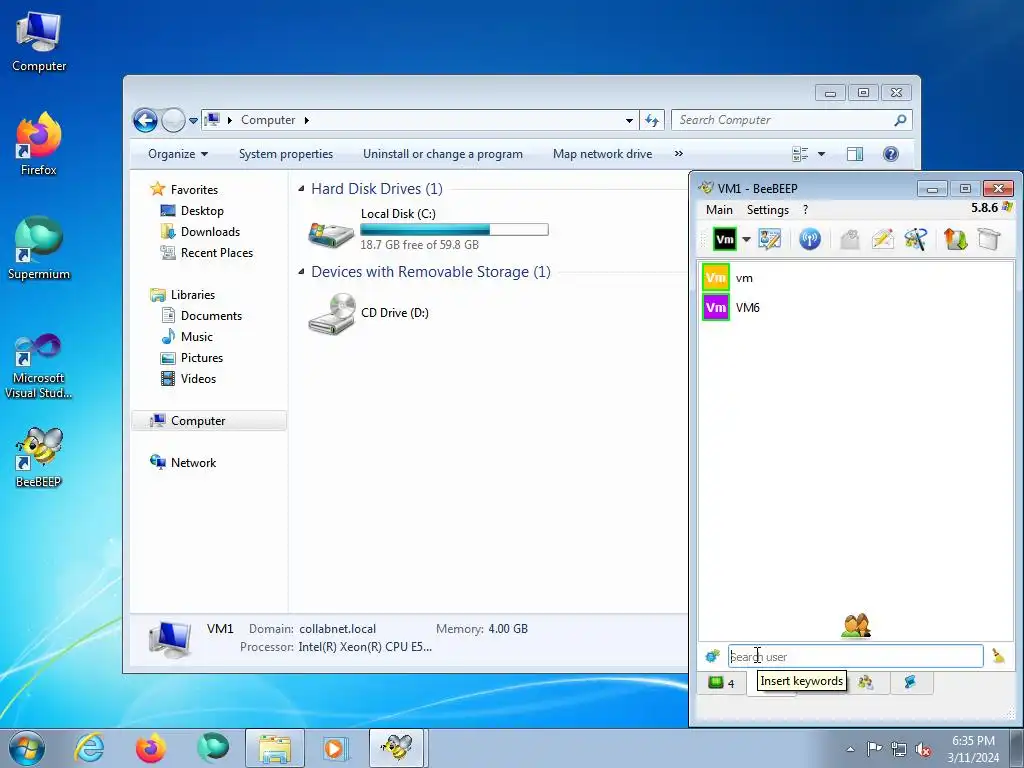The height and width of the screenshot is (768, 1024).
Task: Open the status dropdown arrow beside Vm avatar
Action: 746,239
